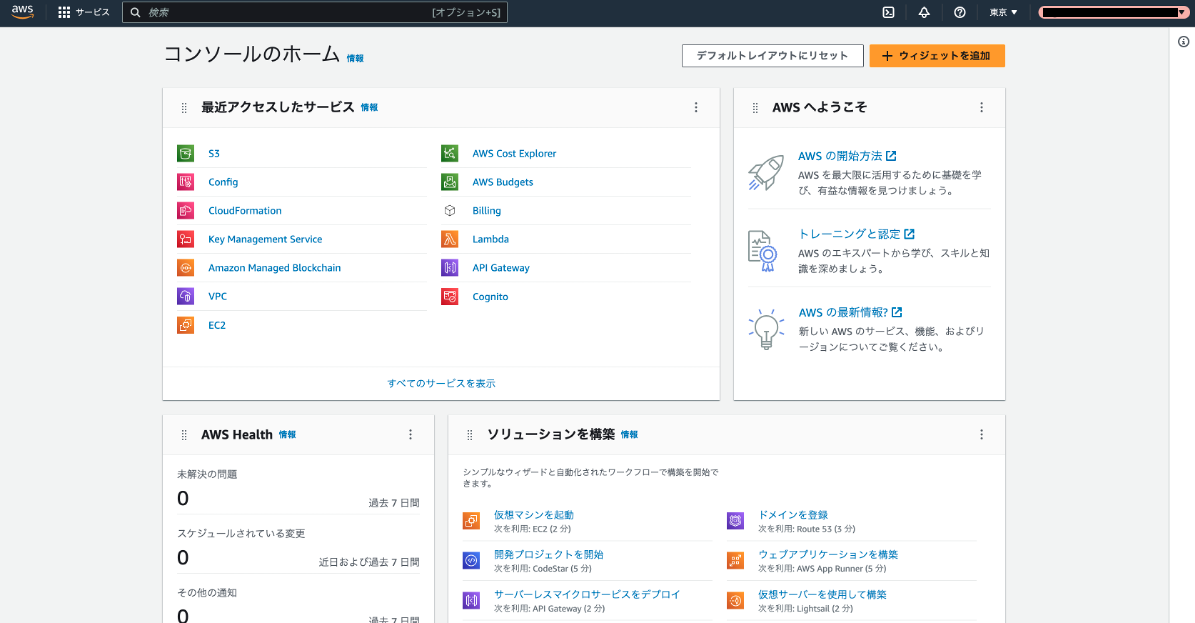Screen dimensions: 1195x623
Task: Open options menu of AWS へようこそ widget
Action: click(x=982, y=108)
